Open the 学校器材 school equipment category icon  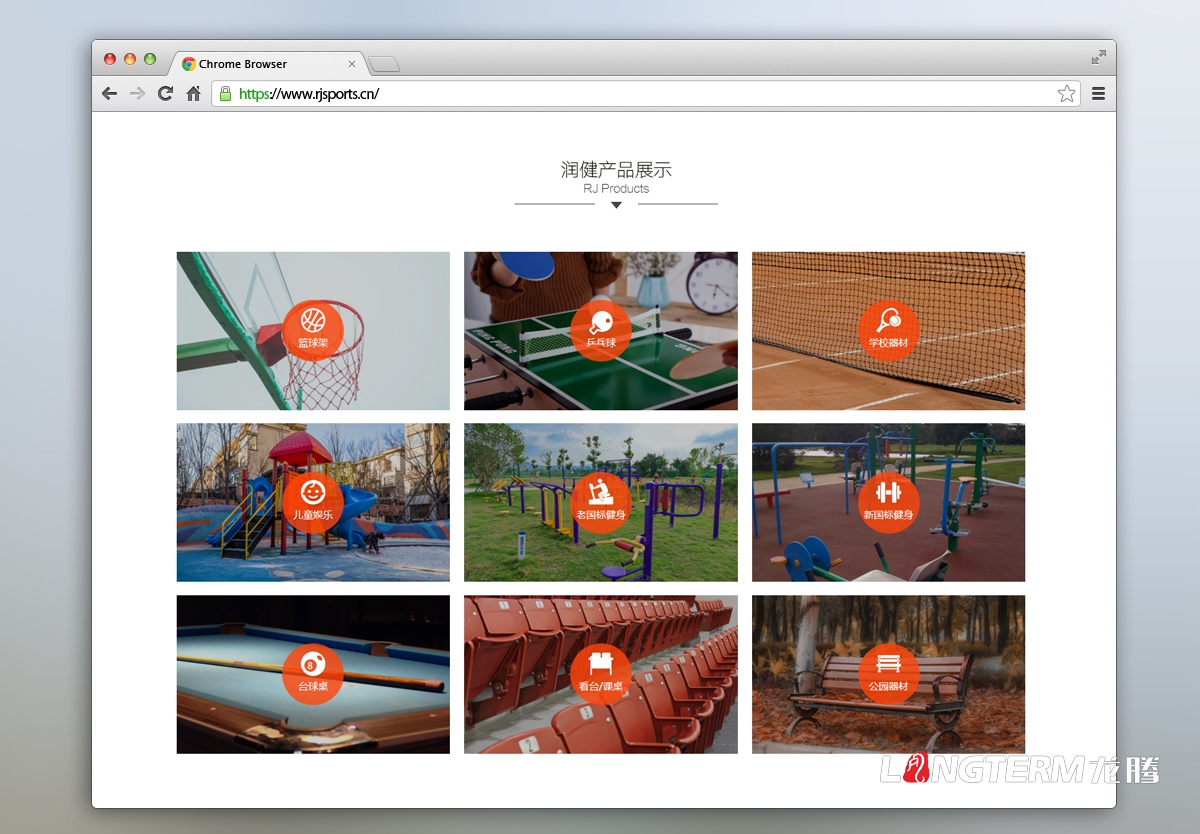coord(888,328)
